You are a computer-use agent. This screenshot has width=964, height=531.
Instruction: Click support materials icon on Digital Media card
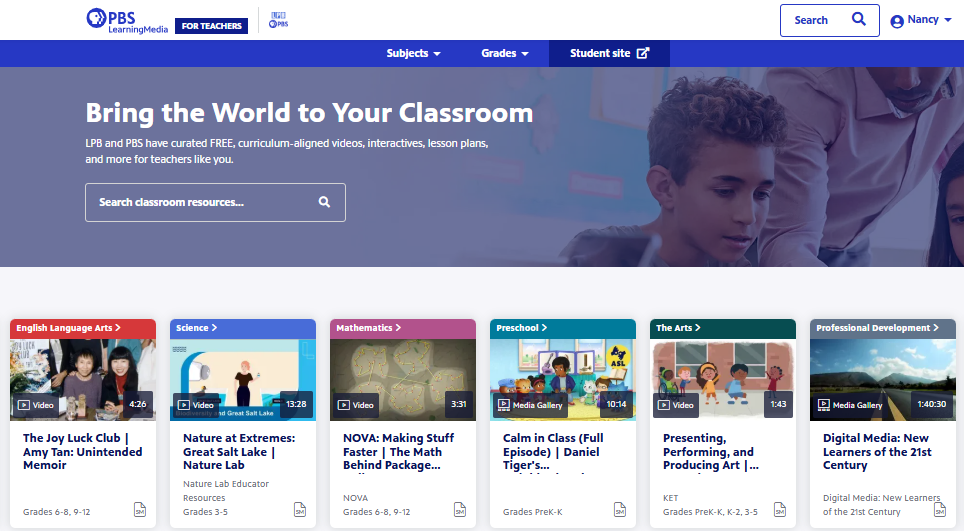939,509
